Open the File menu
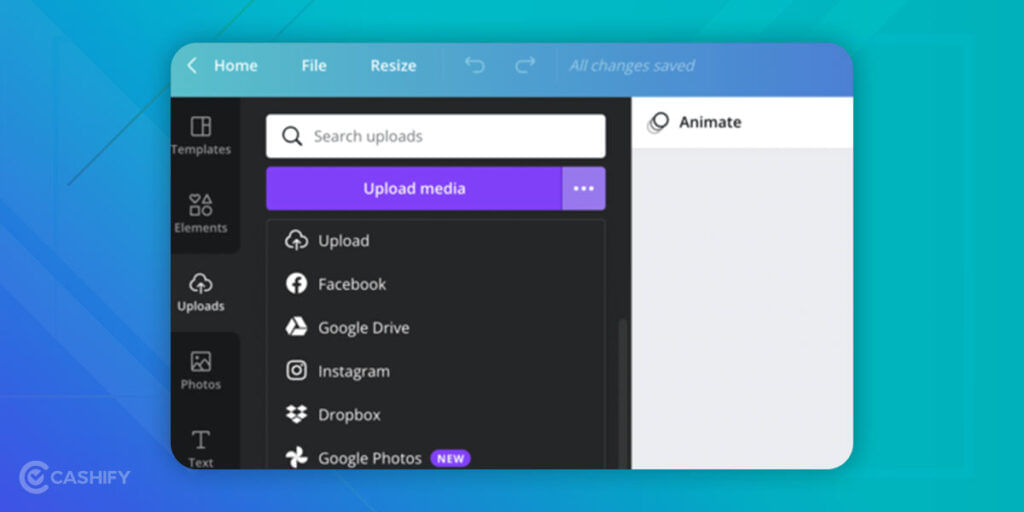1024x512 pixels. coord(314,66)
